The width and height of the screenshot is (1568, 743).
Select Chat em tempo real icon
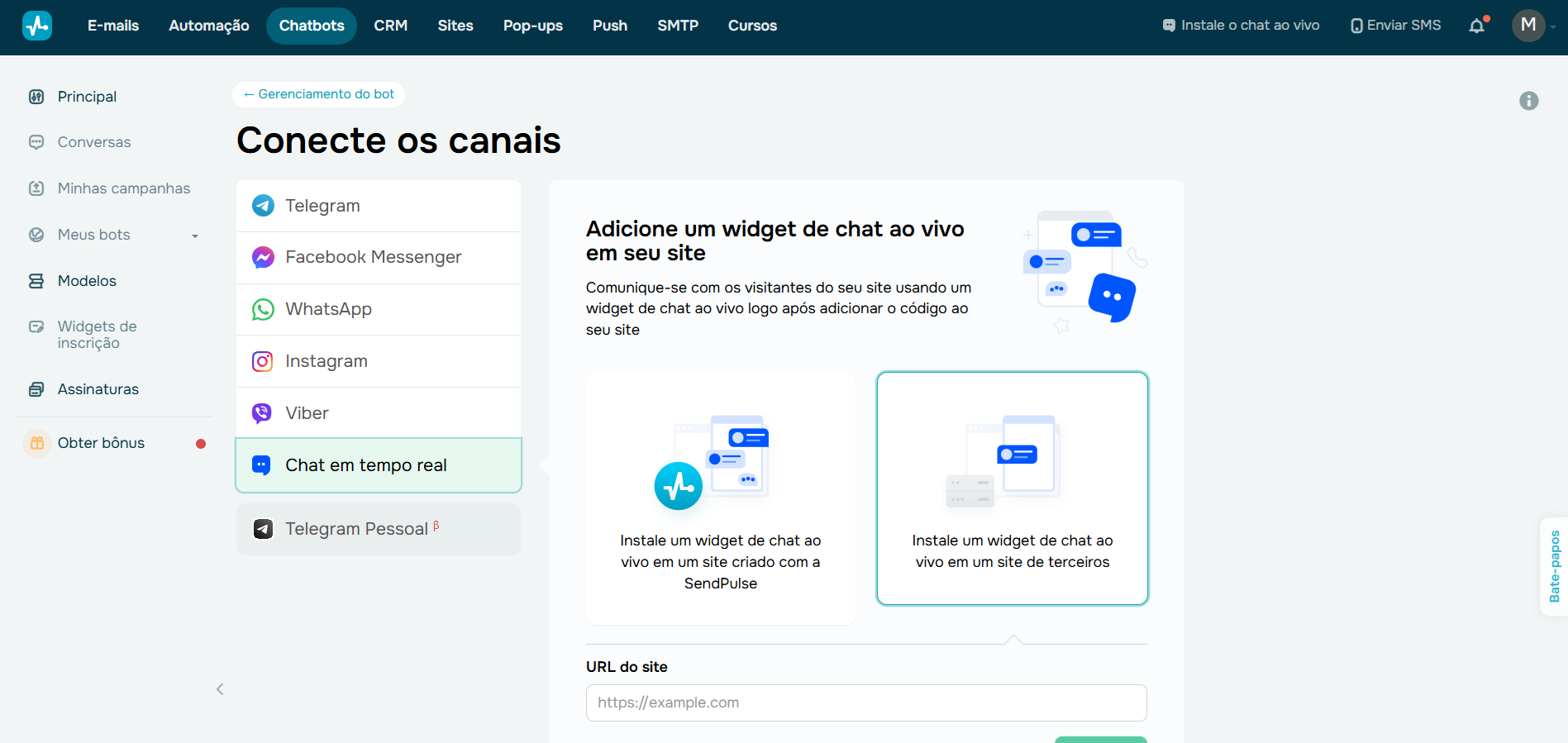pyautogui.click(x=261, y=465)
